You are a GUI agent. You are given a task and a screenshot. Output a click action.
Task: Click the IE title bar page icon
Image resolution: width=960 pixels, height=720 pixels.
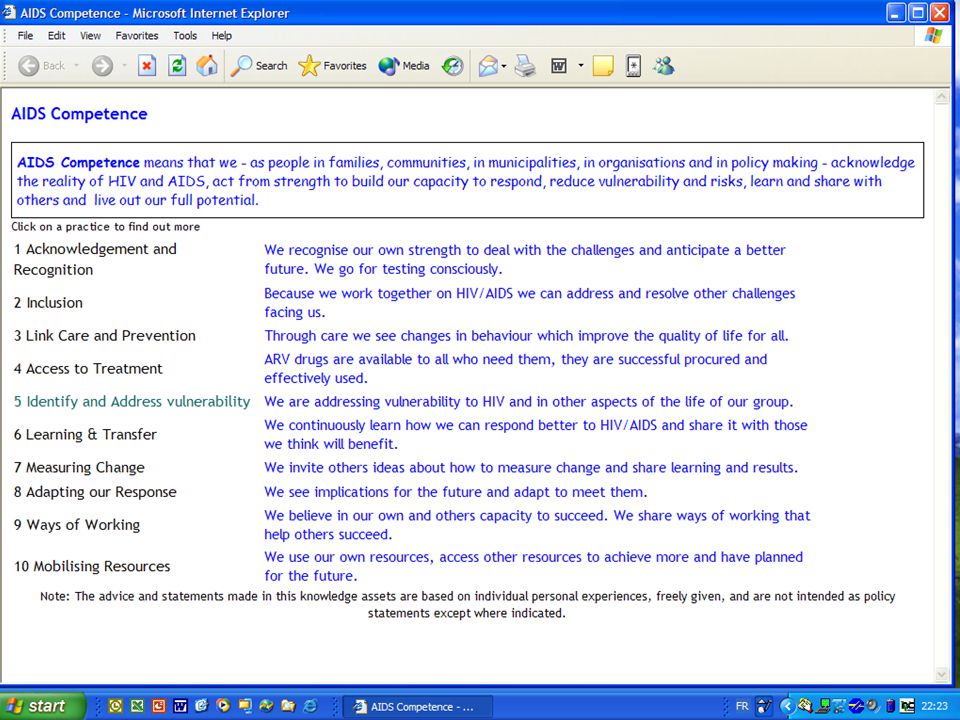[9, 12]
